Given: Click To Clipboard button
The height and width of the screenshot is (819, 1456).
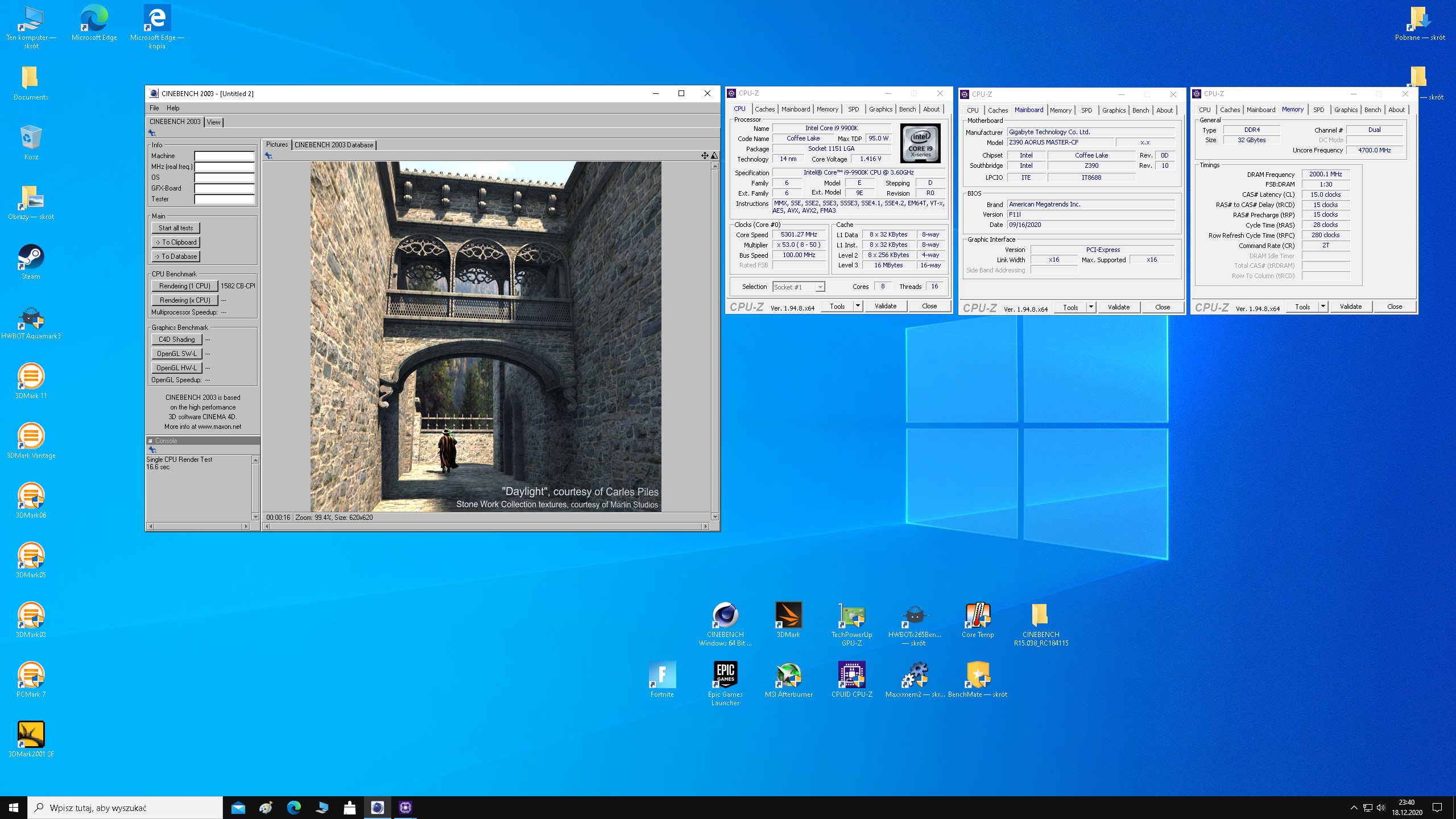Looking at the screenshot, I should [x=176, y=242].
